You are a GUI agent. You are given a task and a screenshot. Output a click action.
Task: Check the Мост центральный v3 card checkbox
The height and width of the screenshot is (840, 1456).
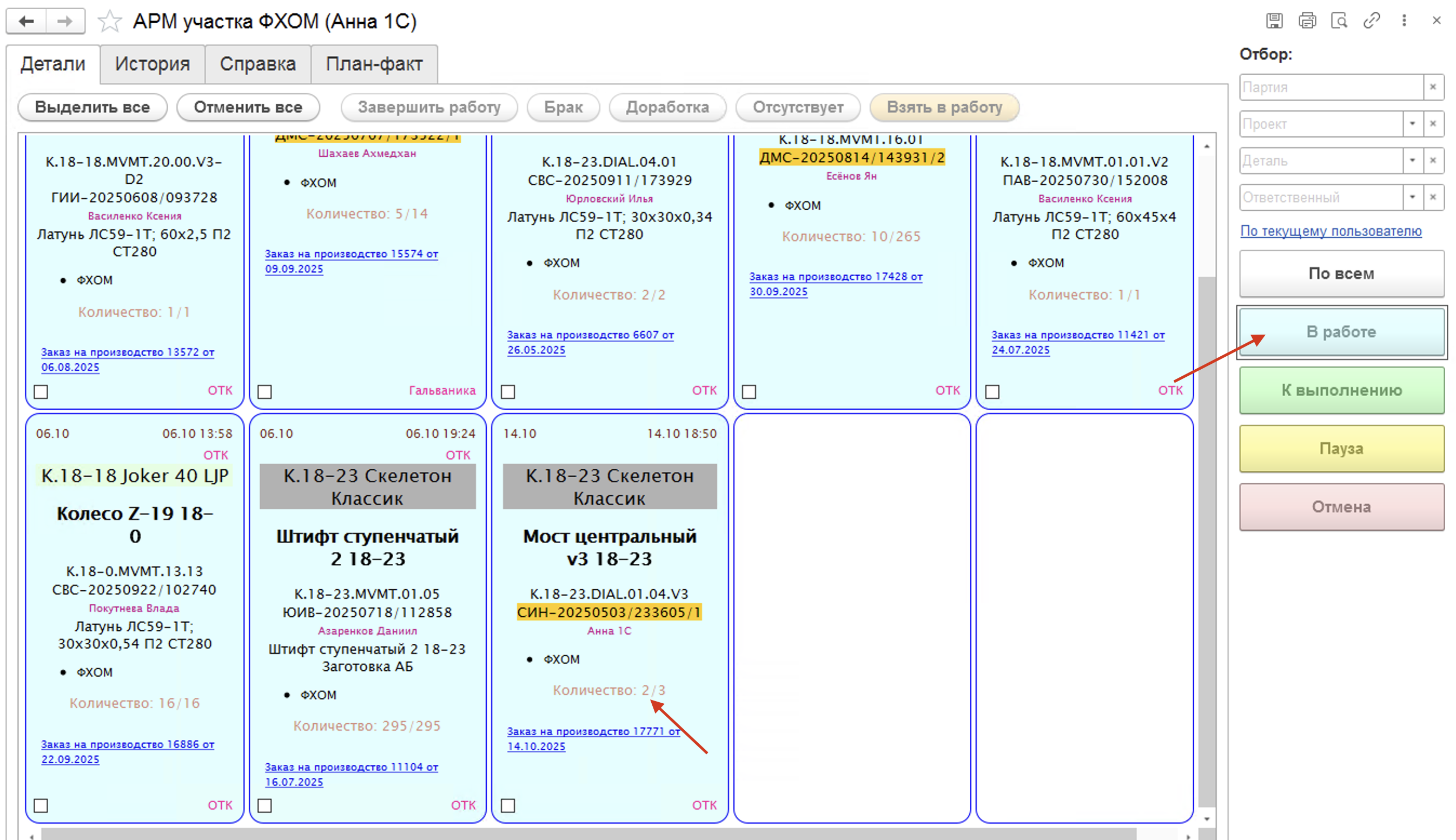[508, 805]
